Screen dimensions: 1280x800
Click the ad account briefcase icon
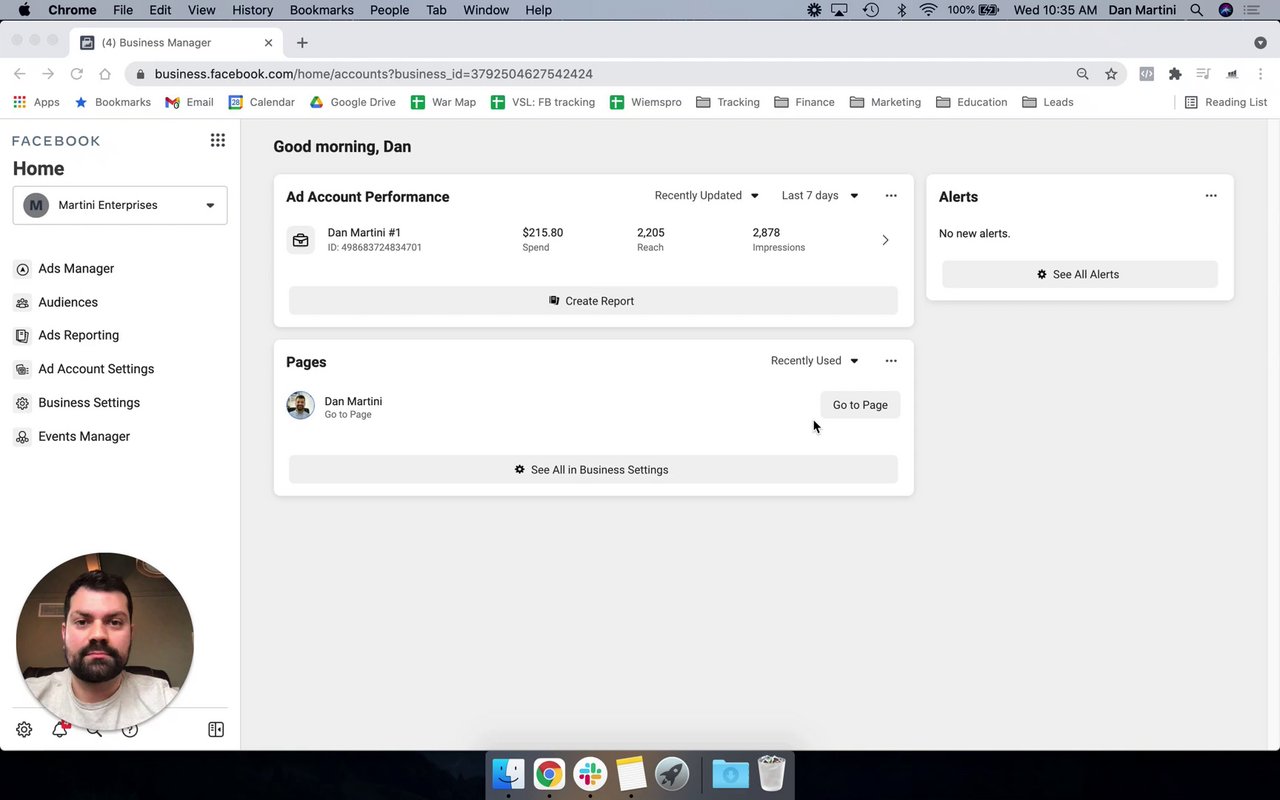tap(300, 240)
